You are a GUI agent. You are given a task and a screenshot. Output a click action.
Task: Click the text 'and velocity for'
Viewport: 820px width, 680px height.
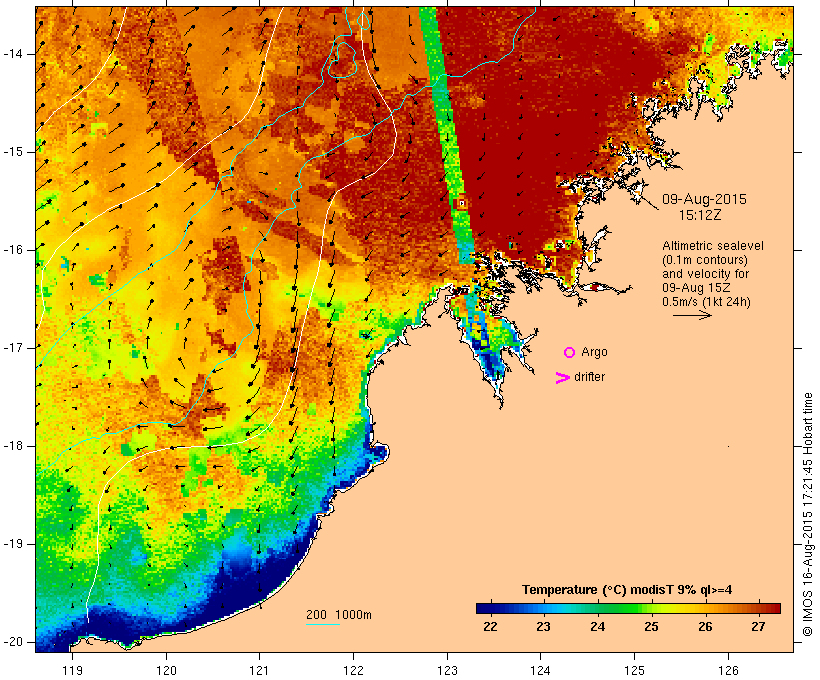(x=705, y=274)
